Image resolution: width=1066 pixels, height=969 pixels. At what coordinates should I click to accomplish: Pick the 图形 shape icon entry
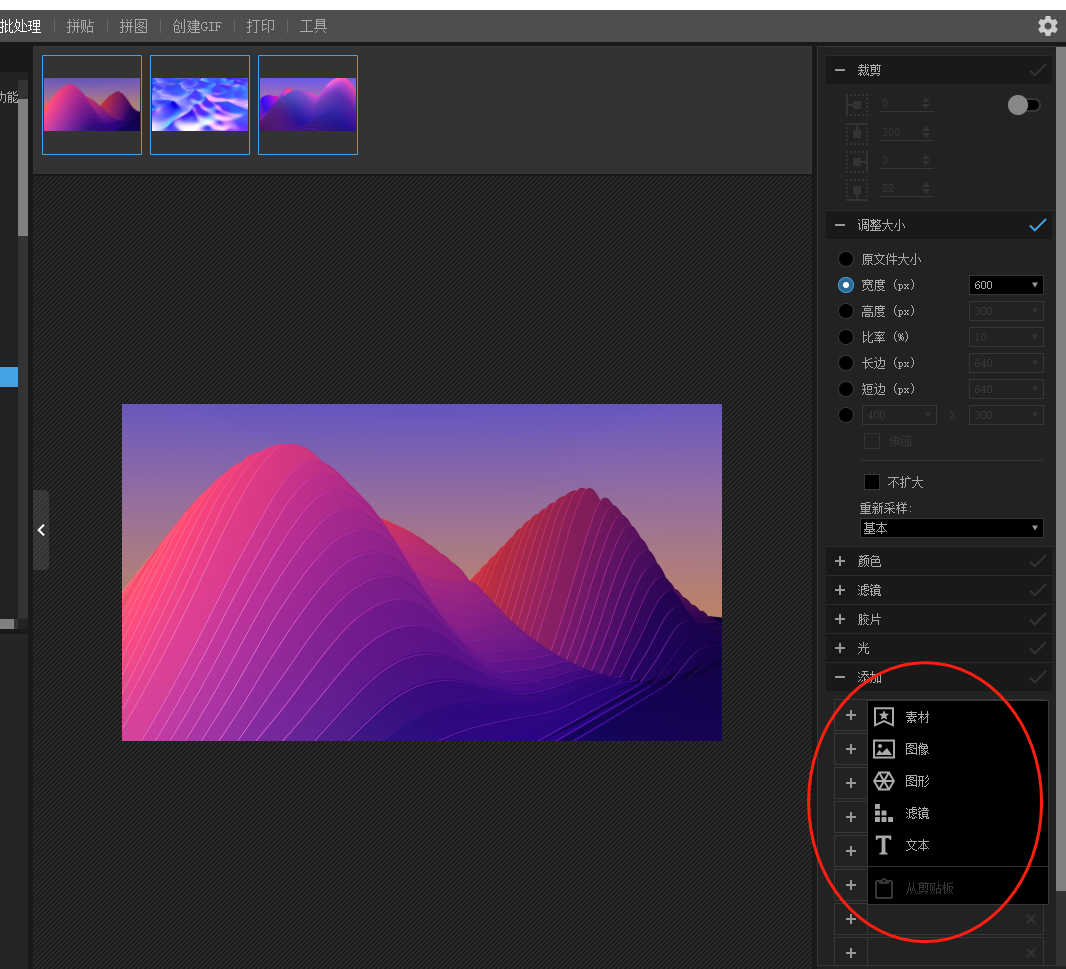pyautogui.click(x=883, y=781)
